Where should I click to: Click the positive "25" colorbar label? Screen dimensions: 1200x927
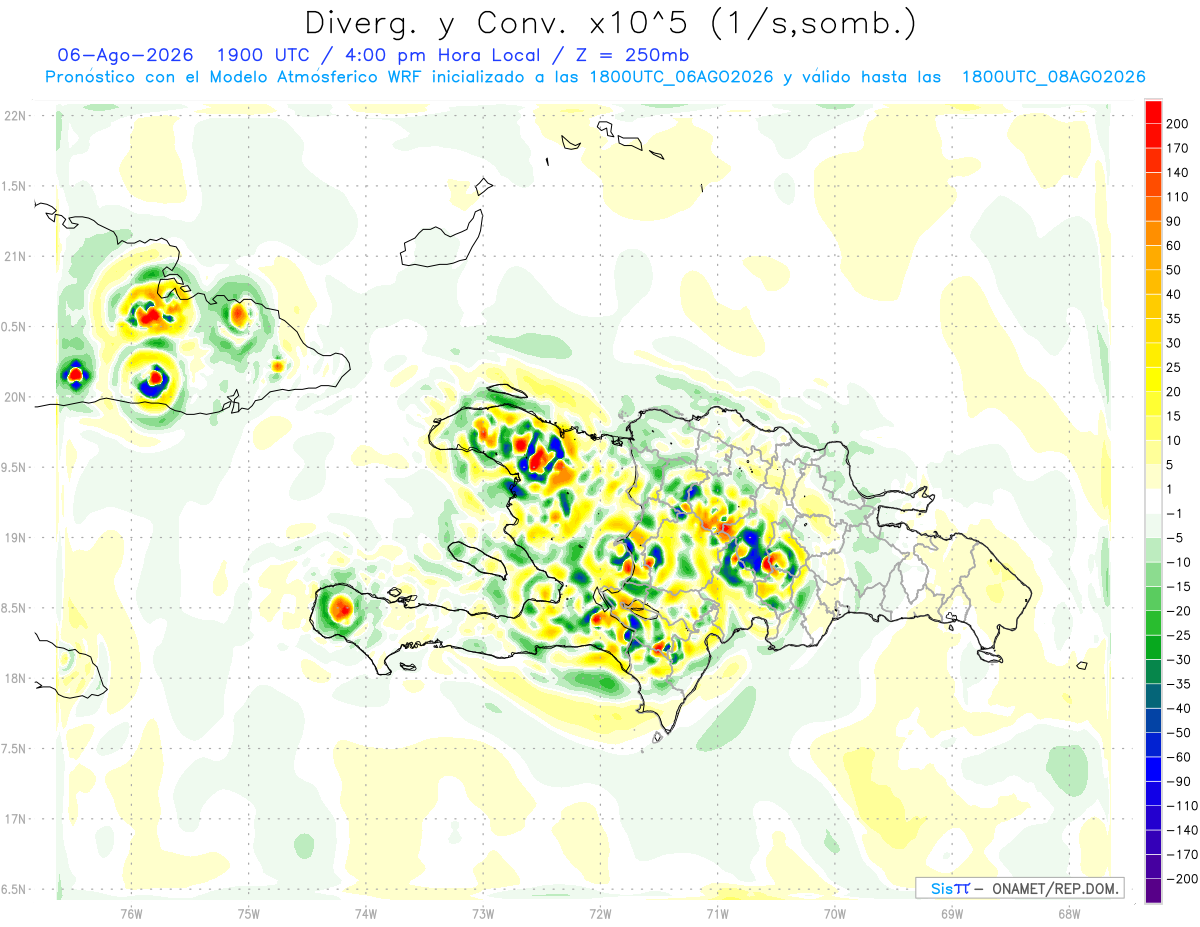[x=1174, y=368]
